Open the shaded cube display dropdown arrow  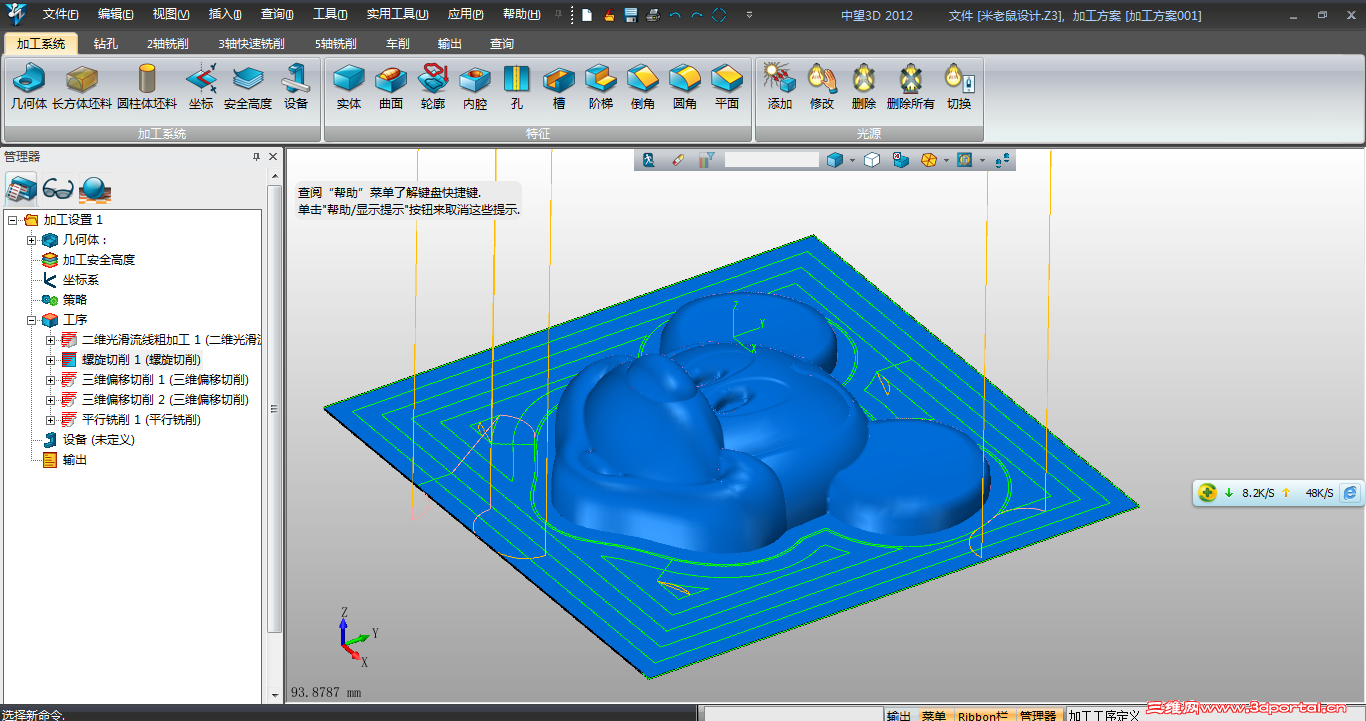click(x=852, y=160)
